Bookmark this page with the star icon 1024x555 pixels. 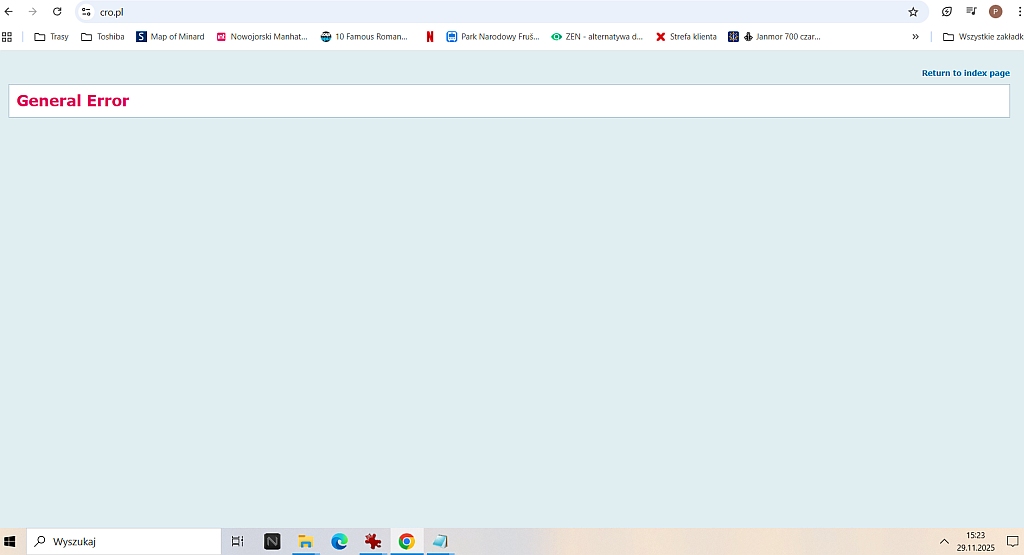click(913, 12)
